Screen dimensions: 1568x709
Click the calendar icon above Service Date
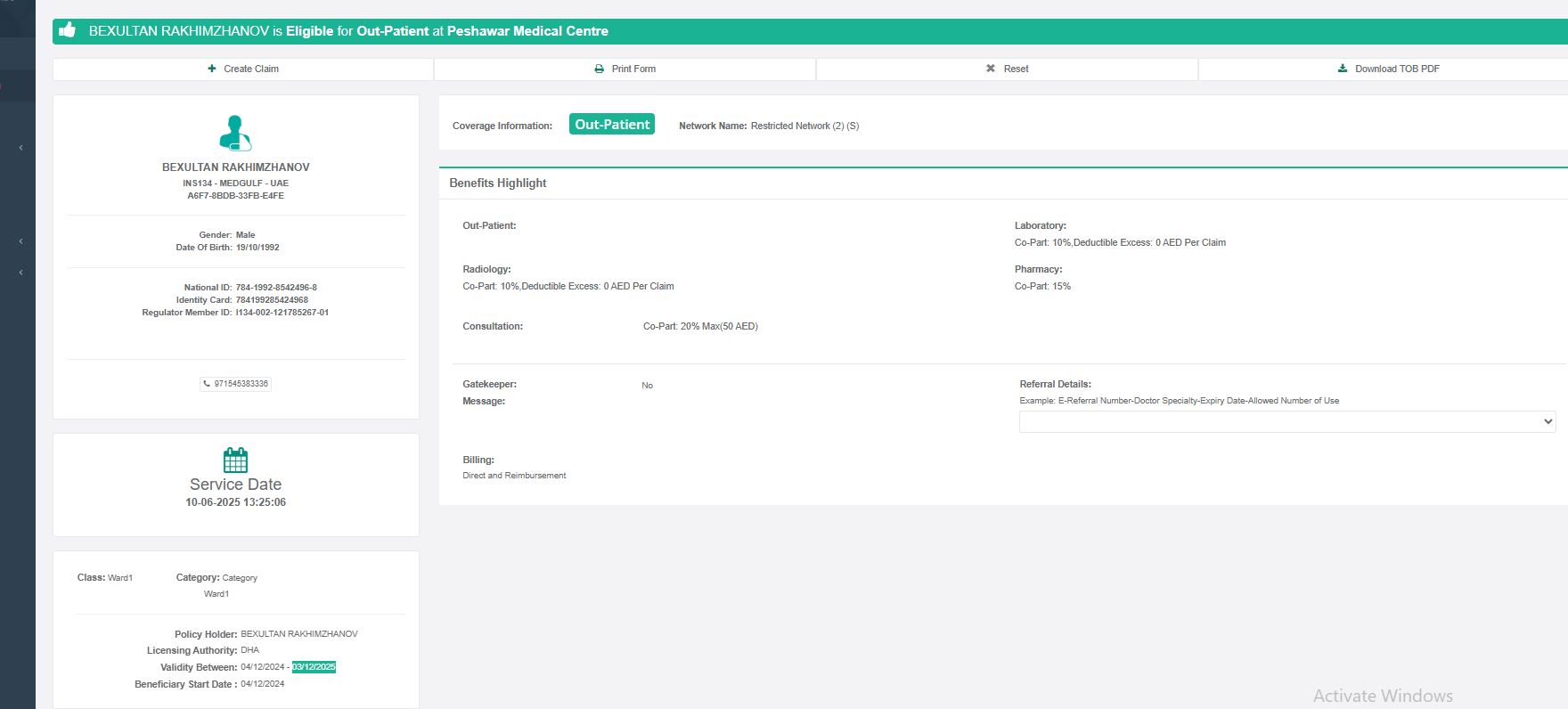point(235,460)
